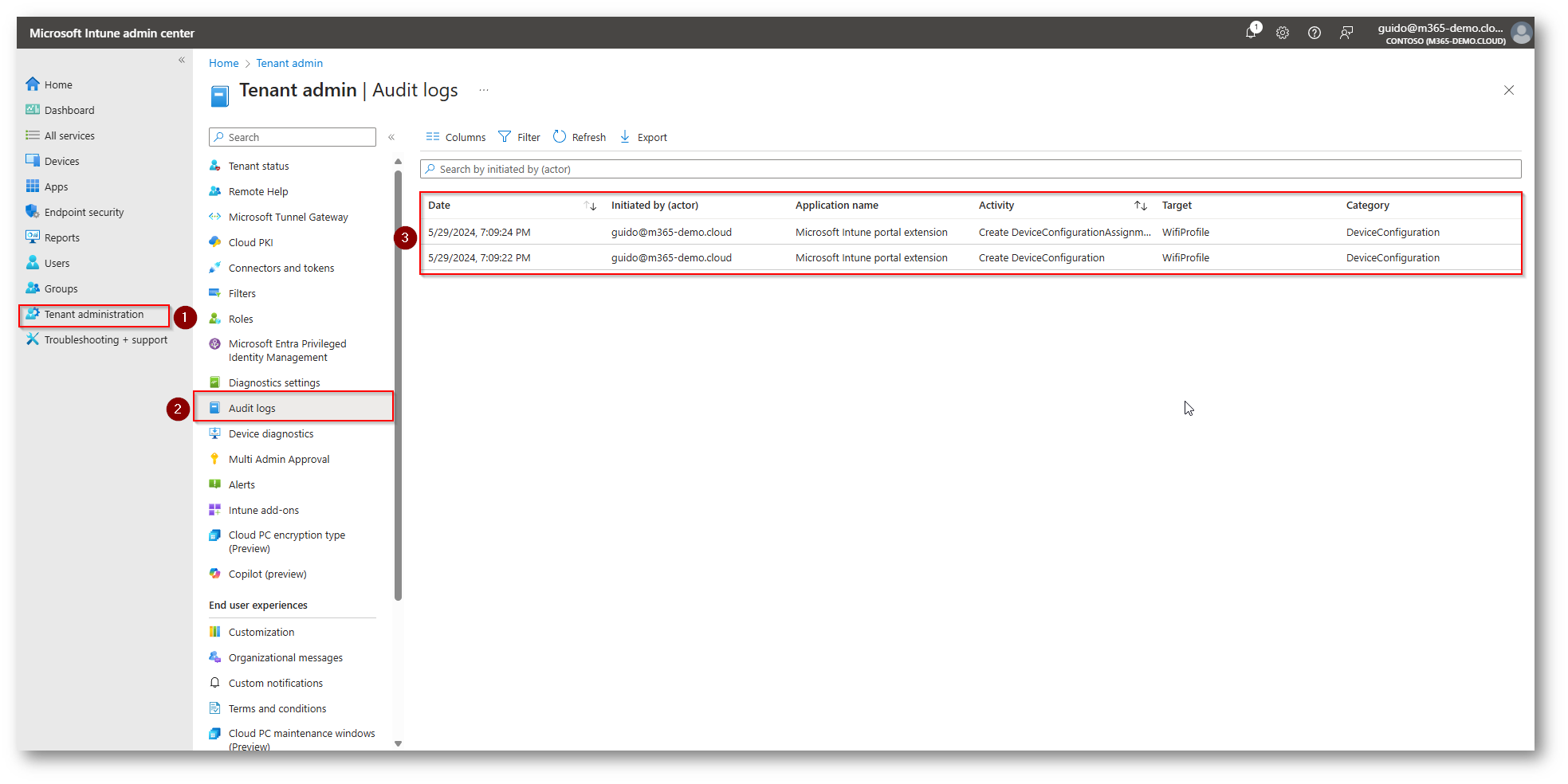The height and width of the screenshot is (784, 1568).
Task: Click the Microsoft Tunnel Gateway icon
Action: pyautogui.click(x=214, y=217)
